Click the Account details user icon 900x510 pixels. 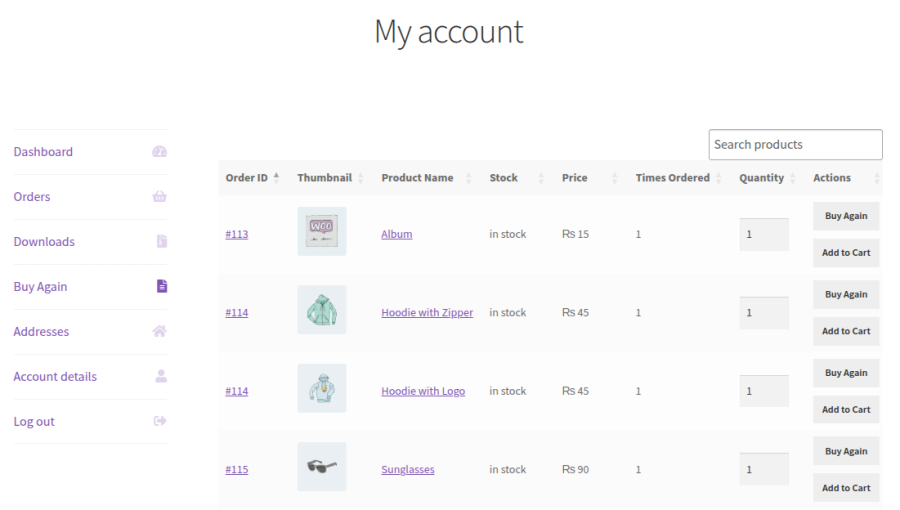coord(160,377)
